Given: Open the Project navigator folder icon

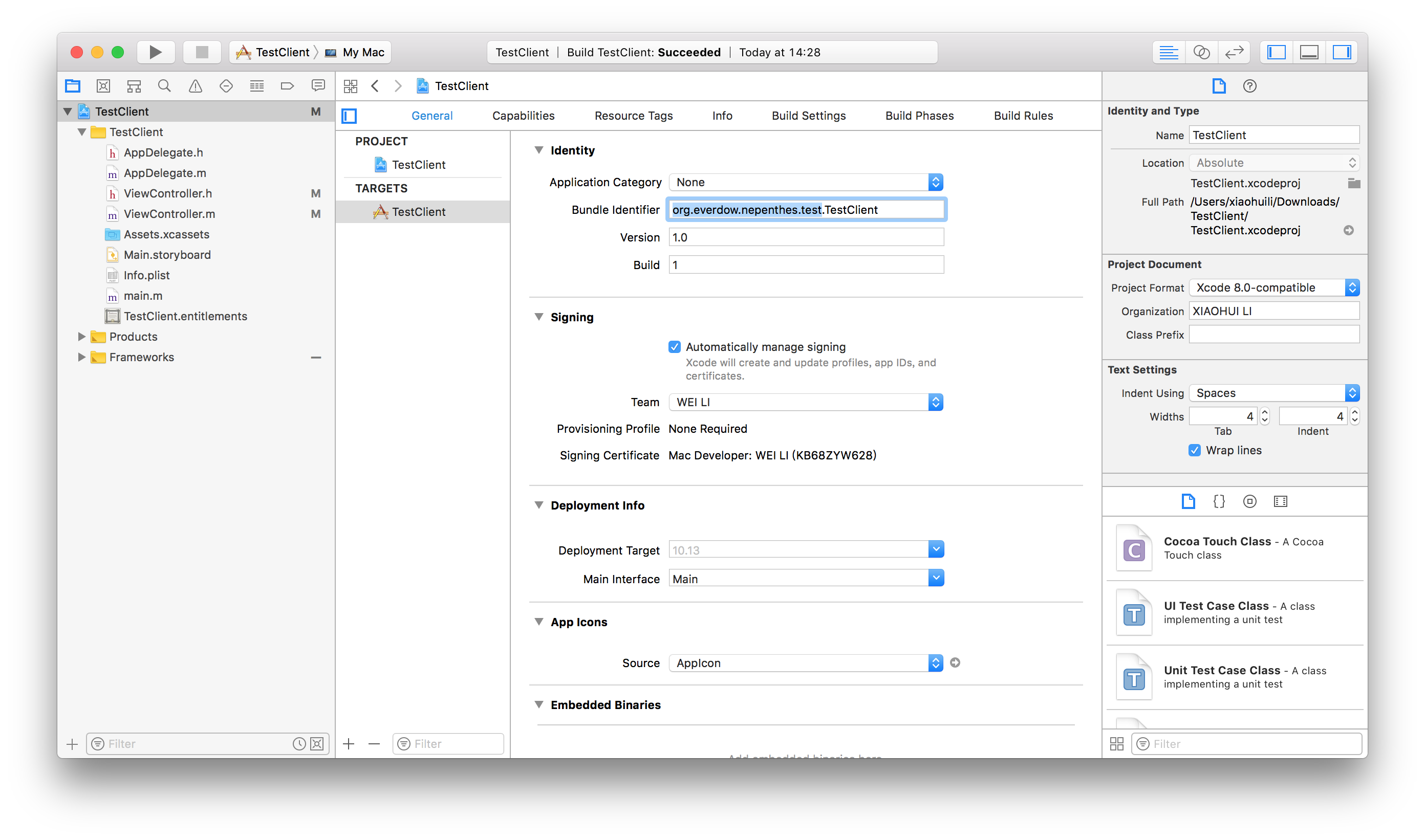Looking at the screenshot, I should click(73, 86).
